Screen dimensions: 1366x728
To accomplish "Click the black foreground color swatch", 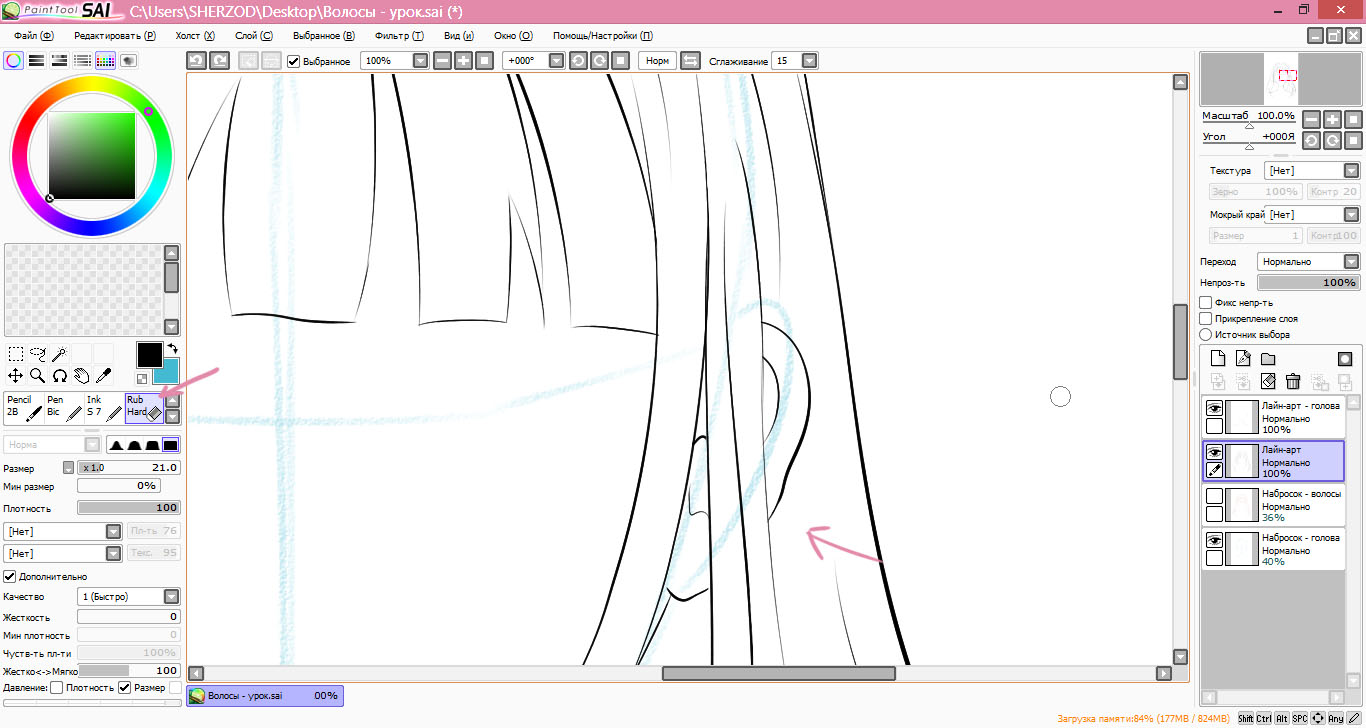I will [x=149, y=354].
